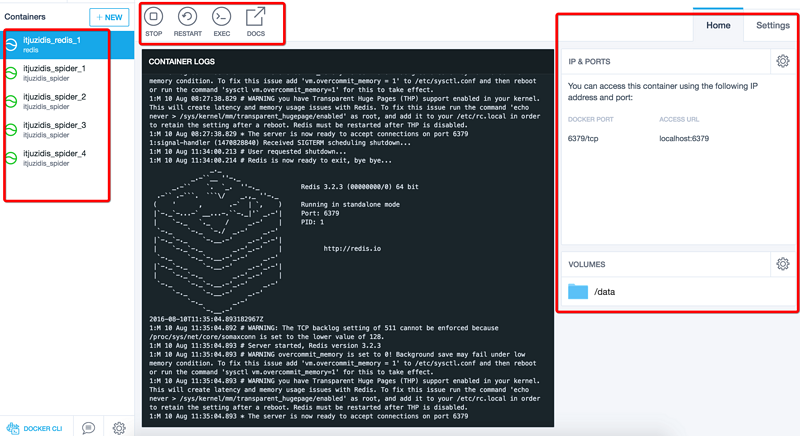The image size is (800, 436).
Task: Open preferences gear in bottom bar
Action: tap(119, 428)
